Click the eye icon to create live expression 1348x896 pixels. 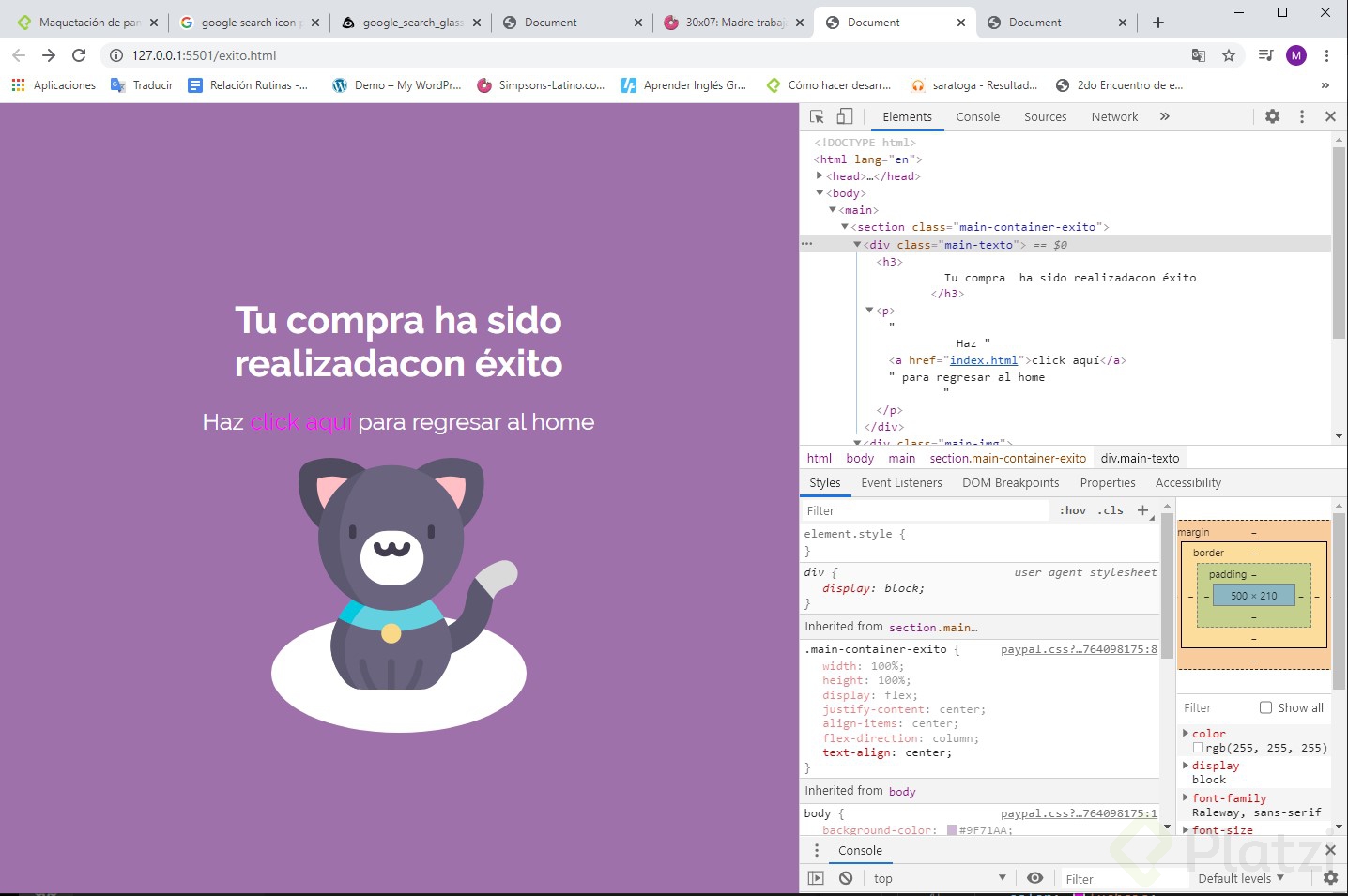1034,877
